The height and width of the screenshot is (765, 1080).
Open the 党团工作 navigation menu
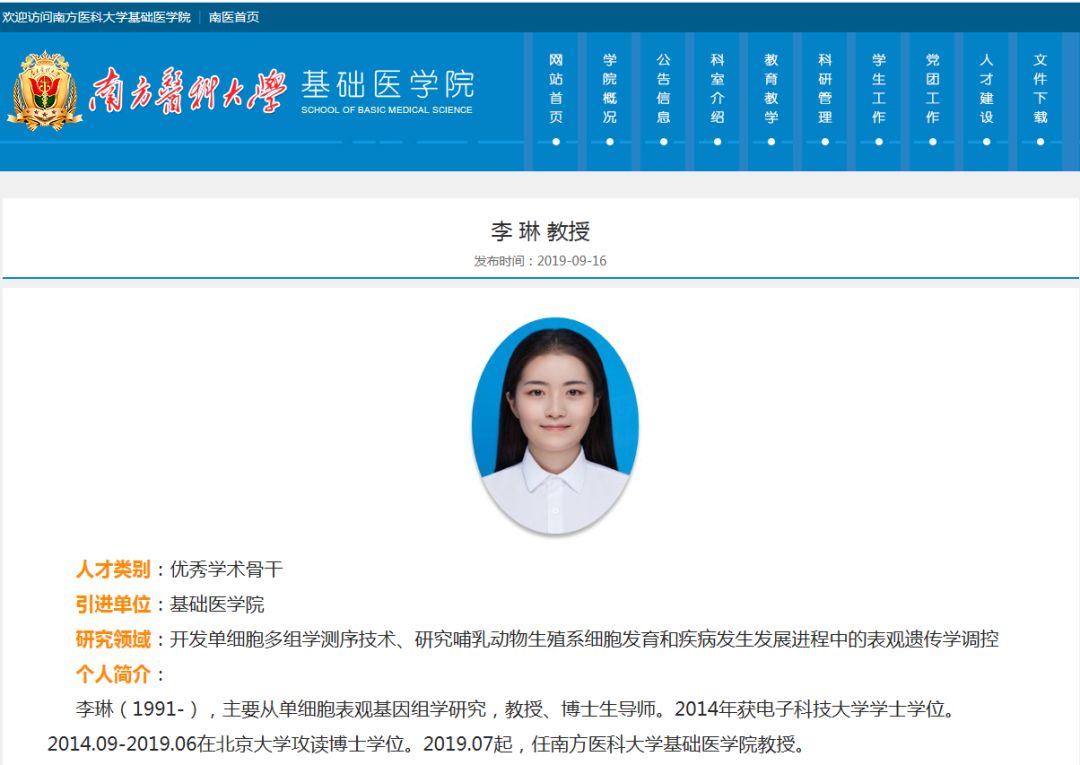coord(933,89)
